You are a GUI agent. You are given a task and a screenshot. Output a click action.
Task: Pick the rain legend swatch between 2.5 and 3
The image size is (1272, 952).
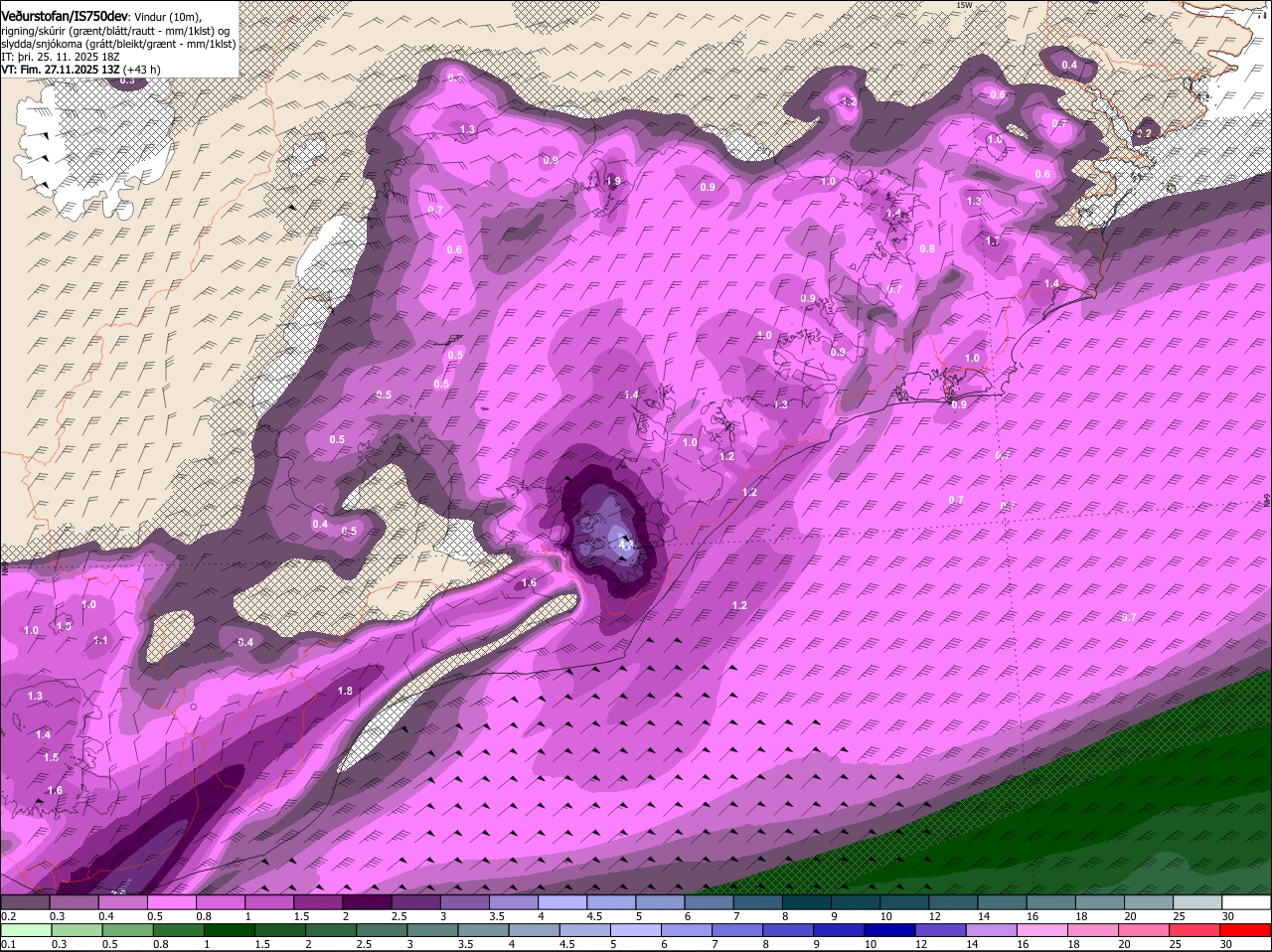point(382,930)
